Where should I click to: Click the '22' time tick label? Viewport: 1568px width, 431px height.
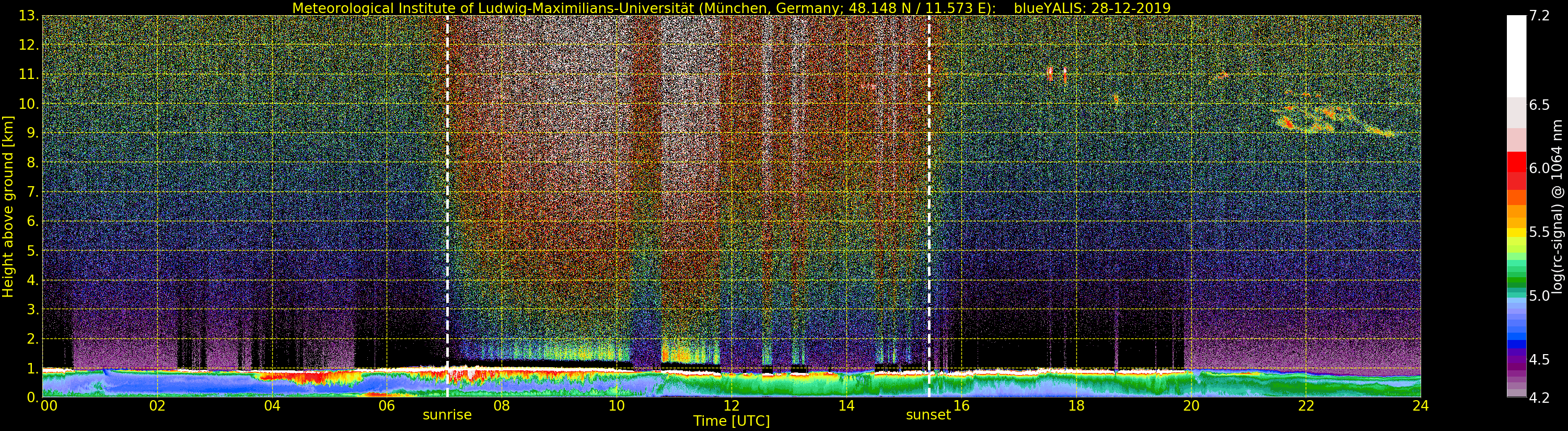[1306, 406]
